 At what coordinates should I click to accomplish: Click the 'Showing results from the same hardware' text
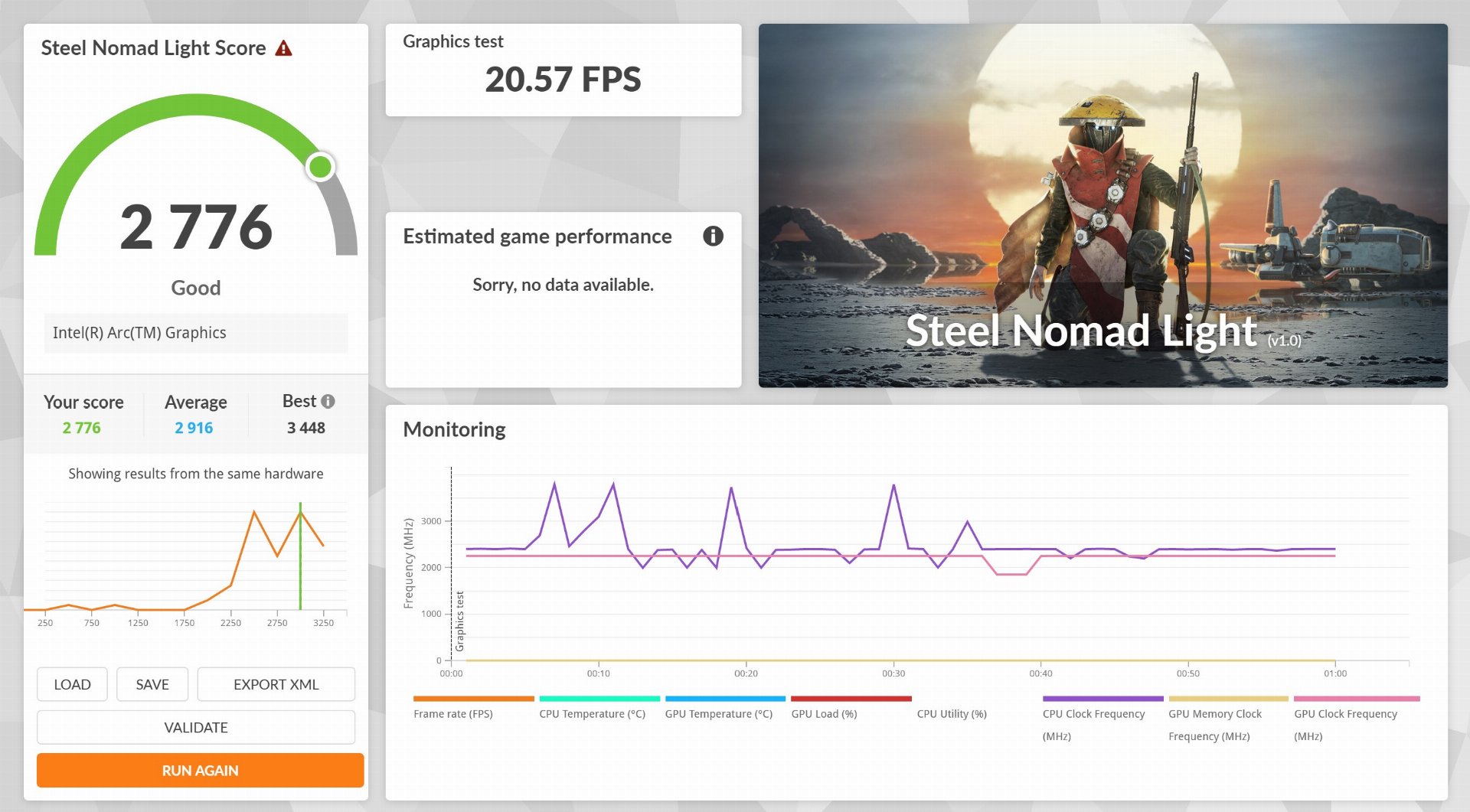196,474
